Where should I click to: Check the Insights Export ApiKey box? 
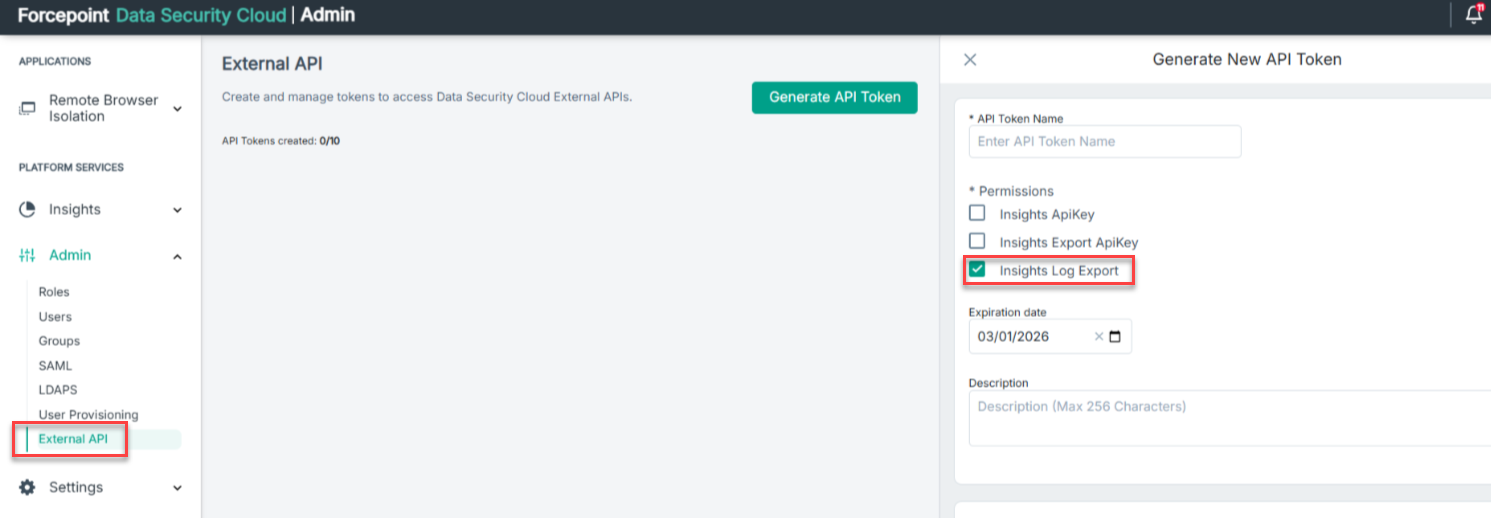pyautogui.click(x=978, y=241)
